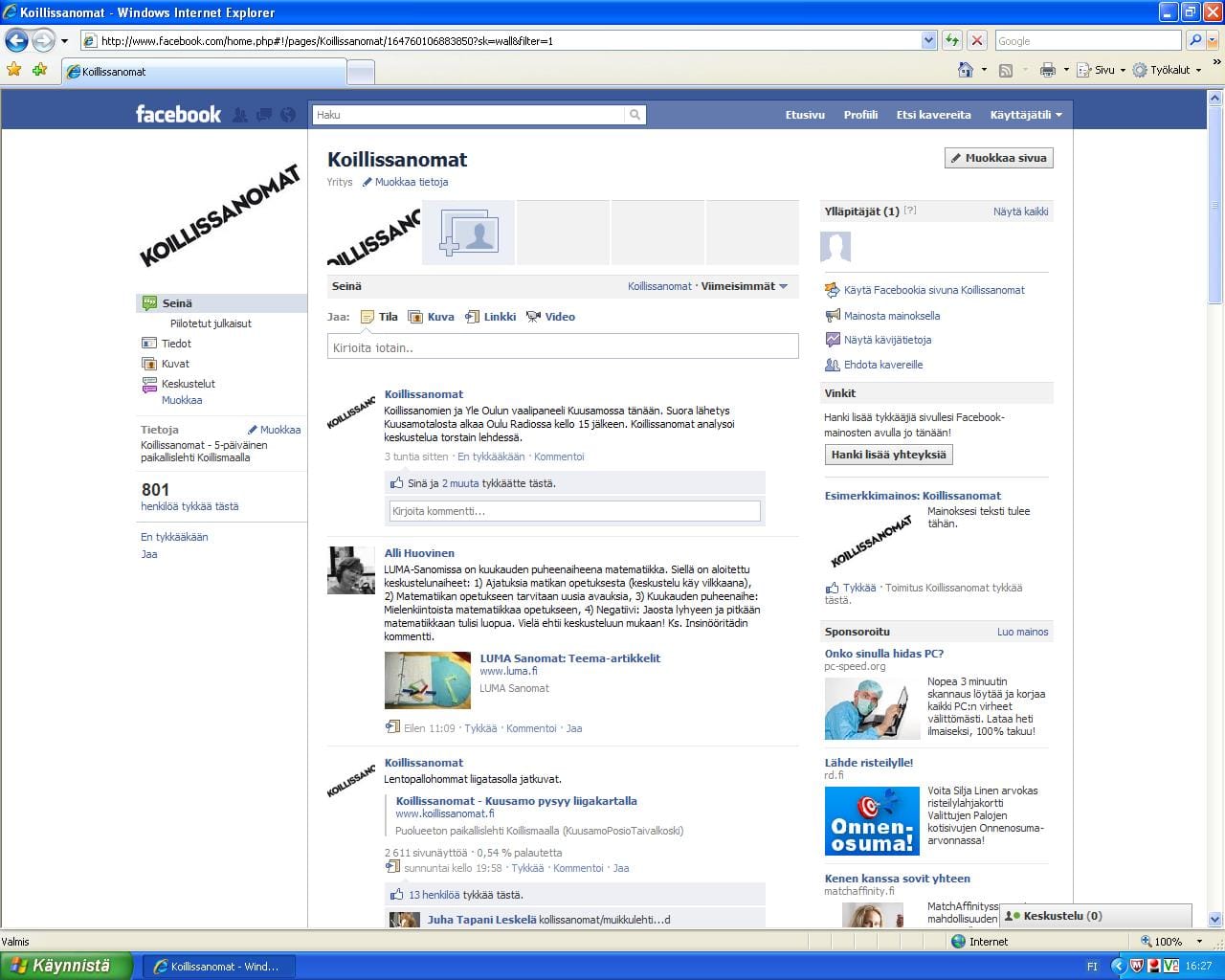Open the Työkalut tools menu dropdown
This screenshot has width=1225, height=980.
pyautogui.click(x=1167, y=70)
